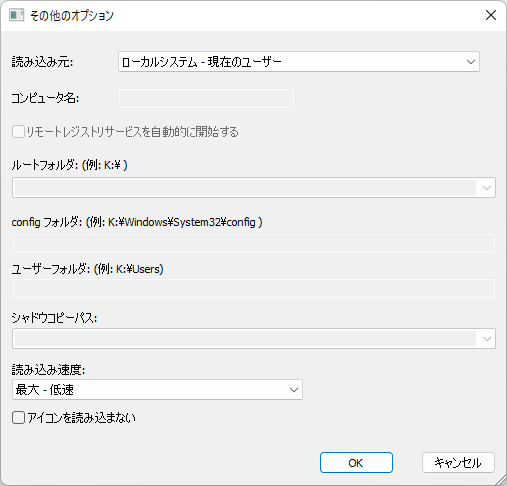Image resolution: width=507 pixels, height=486 pixels.
Task: Click the resize grip at dialog corner
Action: coord(501,479)
